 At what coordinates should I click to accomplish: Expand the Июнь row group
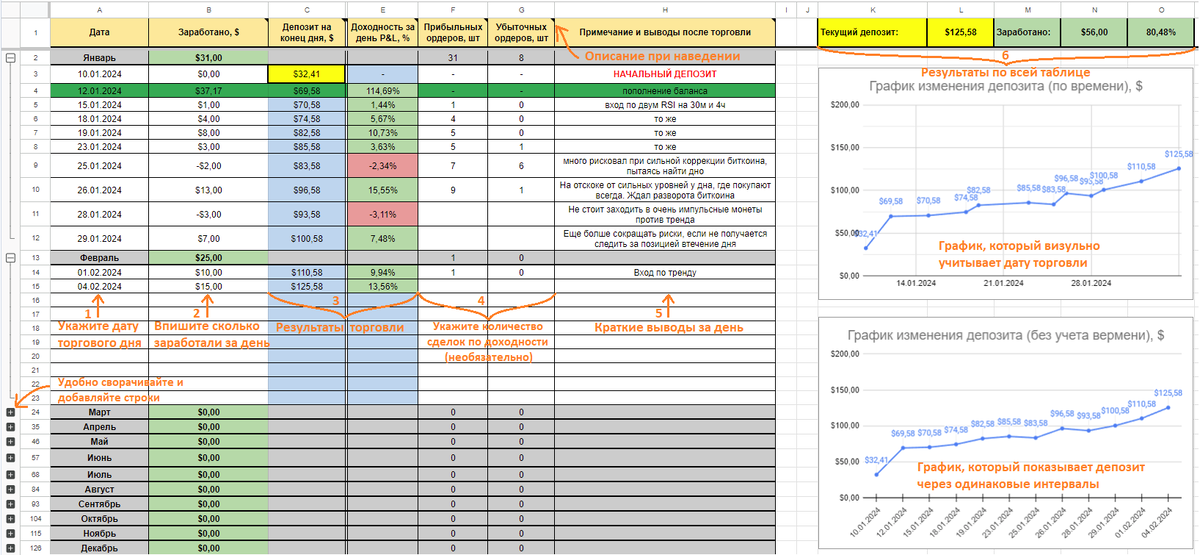point(10,457)
